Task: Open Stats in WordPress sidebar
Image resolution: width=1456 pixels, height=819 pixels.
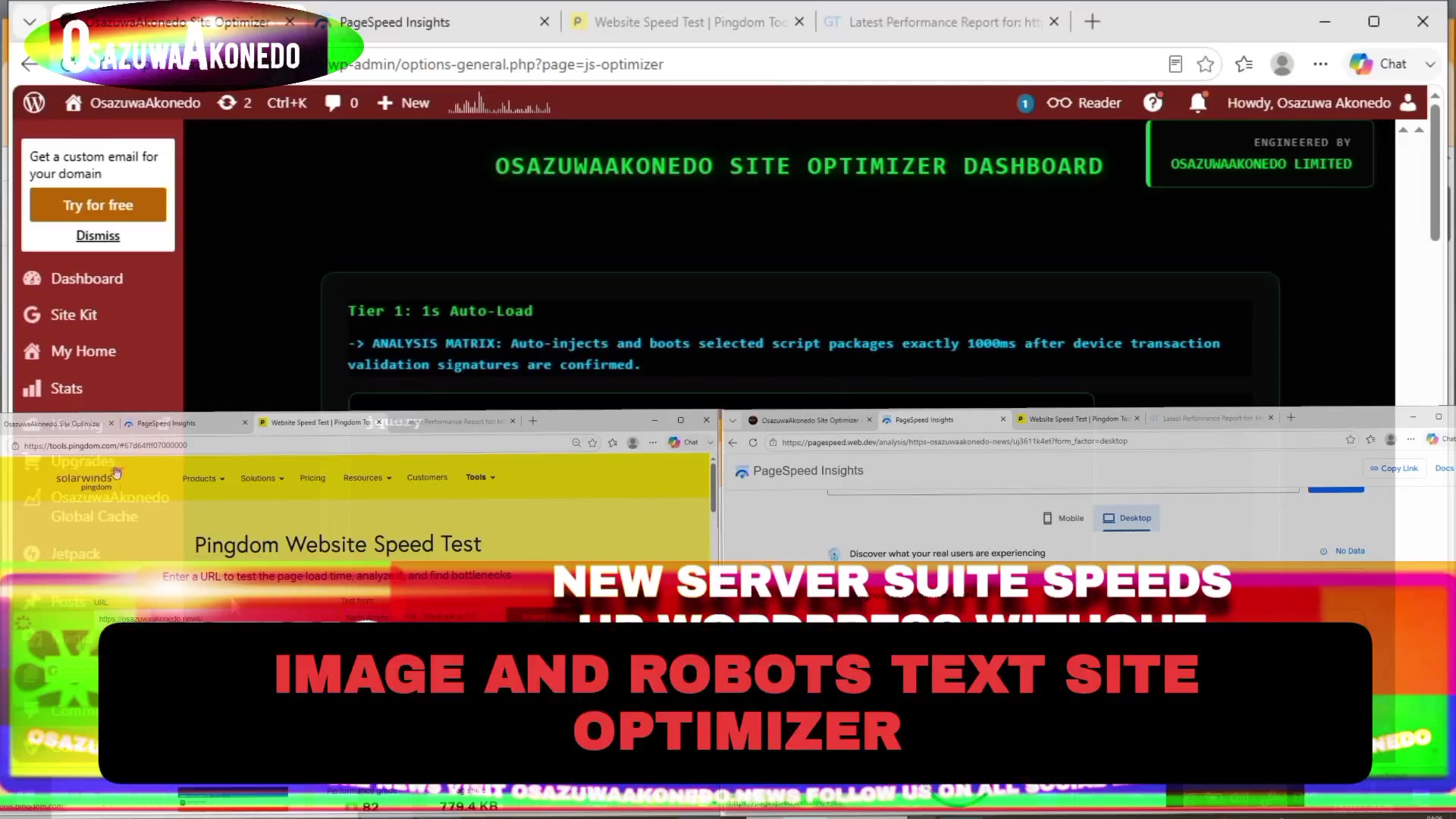Action: click(66, 388)
